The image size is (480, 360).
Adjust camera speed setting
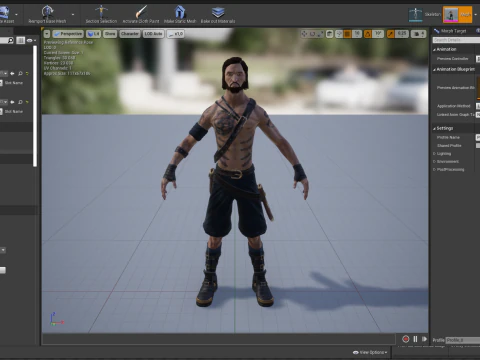coord(418,34)
